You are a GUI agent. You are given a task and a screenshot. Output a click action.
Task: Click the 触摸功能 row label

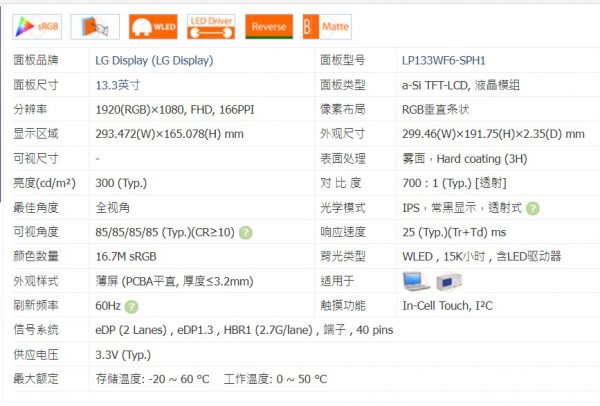coord(343,305)
